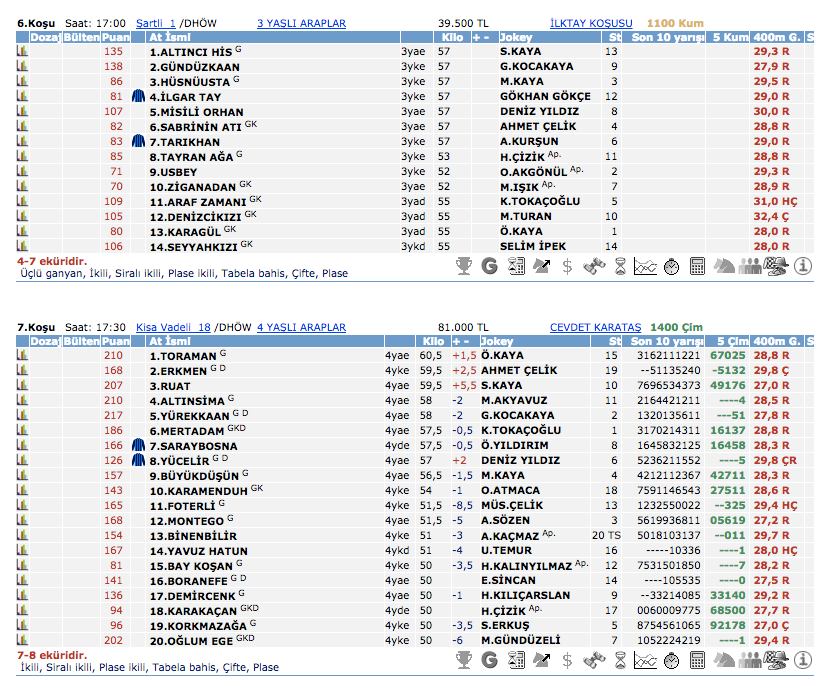830x688 pixels.
Task: Open binoculars icon in race 7 toolbar
Action: coord(593,659)
